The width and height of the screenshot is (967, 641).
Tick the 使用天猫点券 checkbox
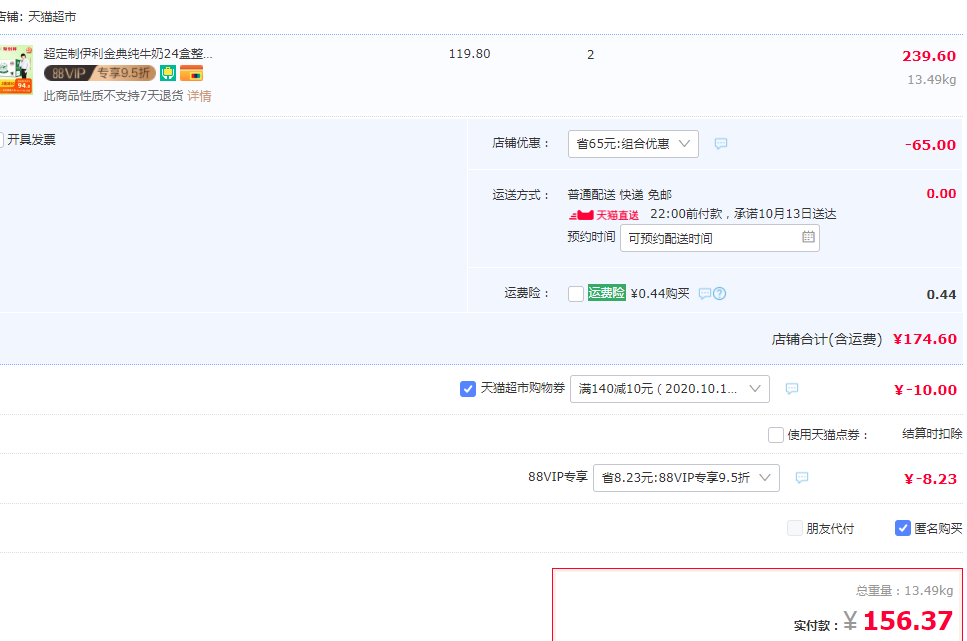pos(776,435)
